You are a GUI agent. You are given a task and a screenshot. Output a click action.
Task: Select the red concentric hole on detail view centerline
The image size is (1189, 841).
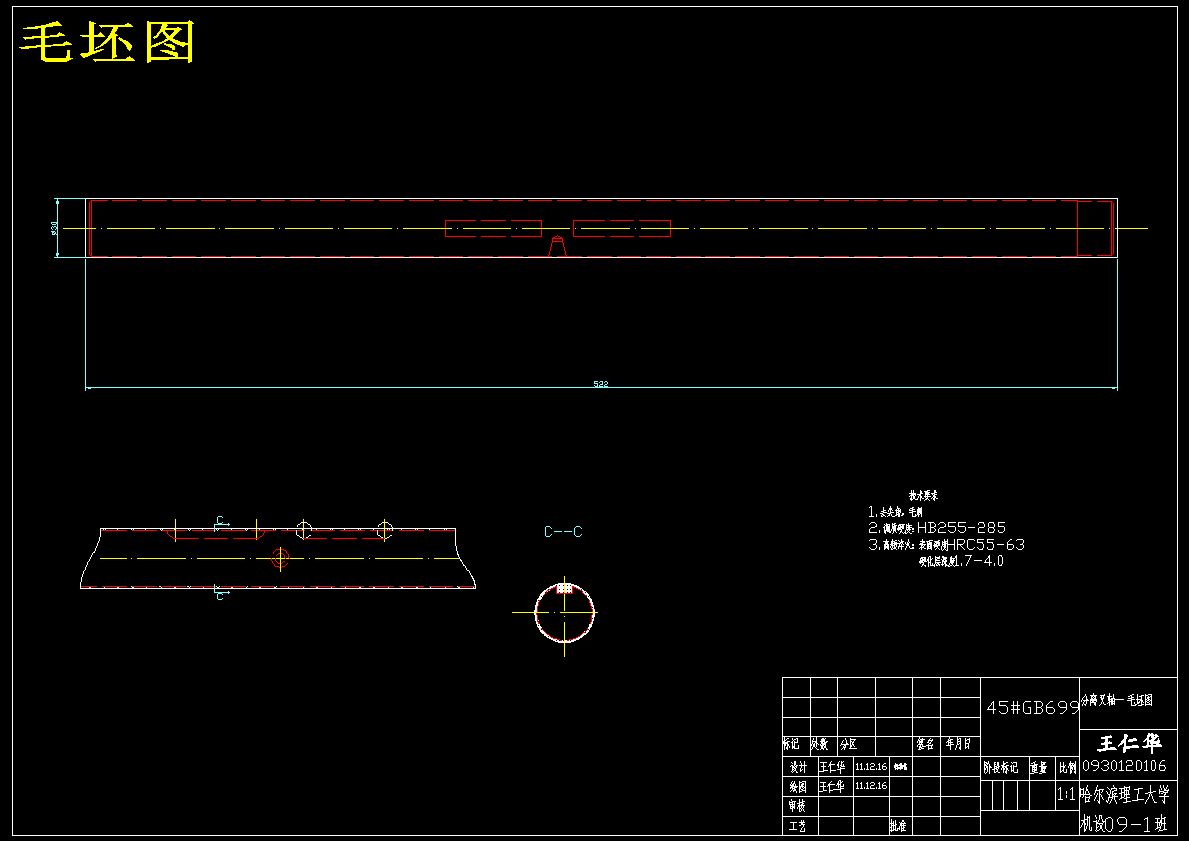click(281, 560)
